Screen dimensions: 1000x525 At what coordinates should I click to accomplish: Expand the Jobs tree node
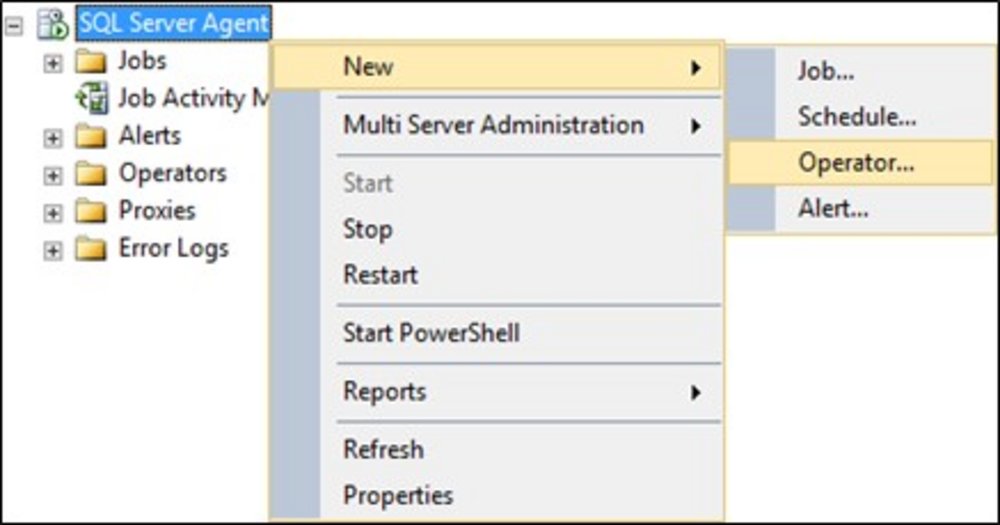[x=53, y=62]
